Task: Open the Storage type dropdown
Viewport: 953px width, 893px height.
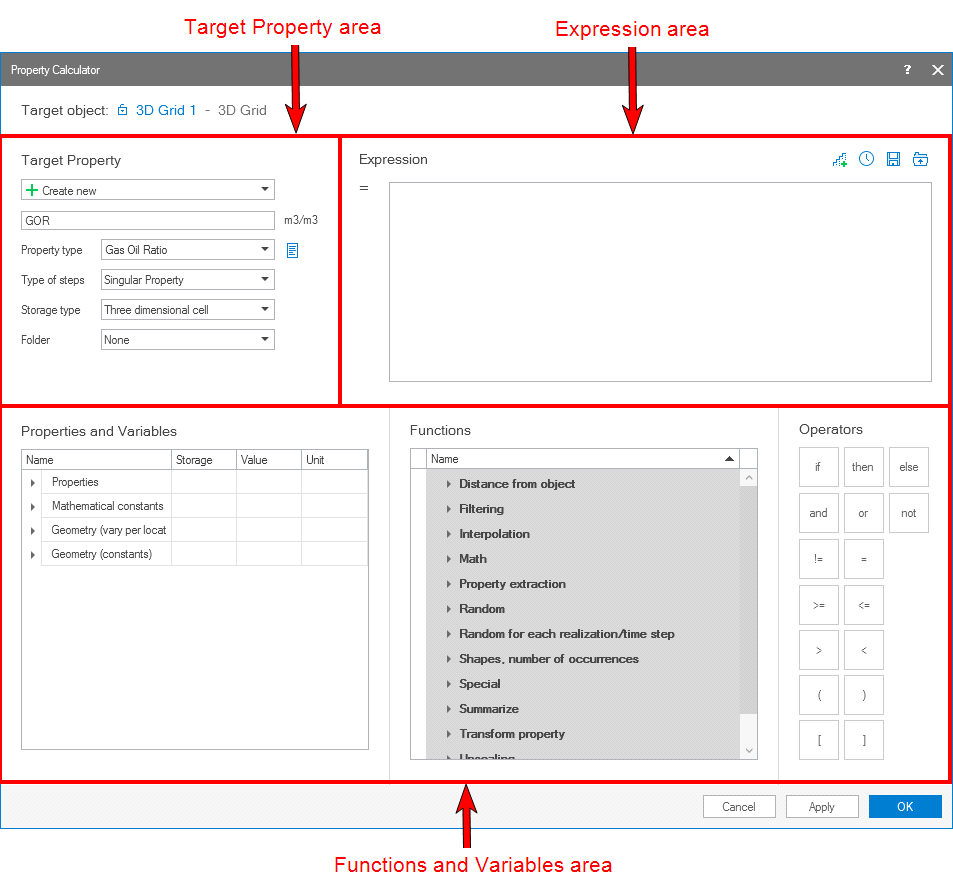Action: (x=265, y=310)
